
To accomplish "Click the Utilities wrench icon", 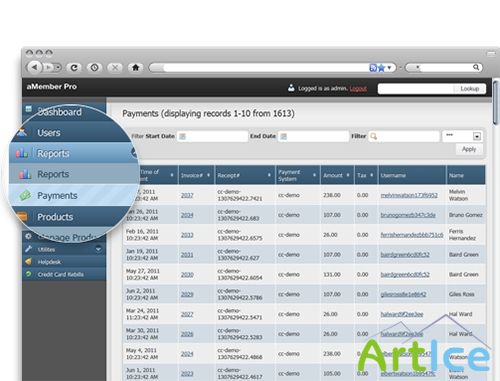I will click(x=29, y=249).
